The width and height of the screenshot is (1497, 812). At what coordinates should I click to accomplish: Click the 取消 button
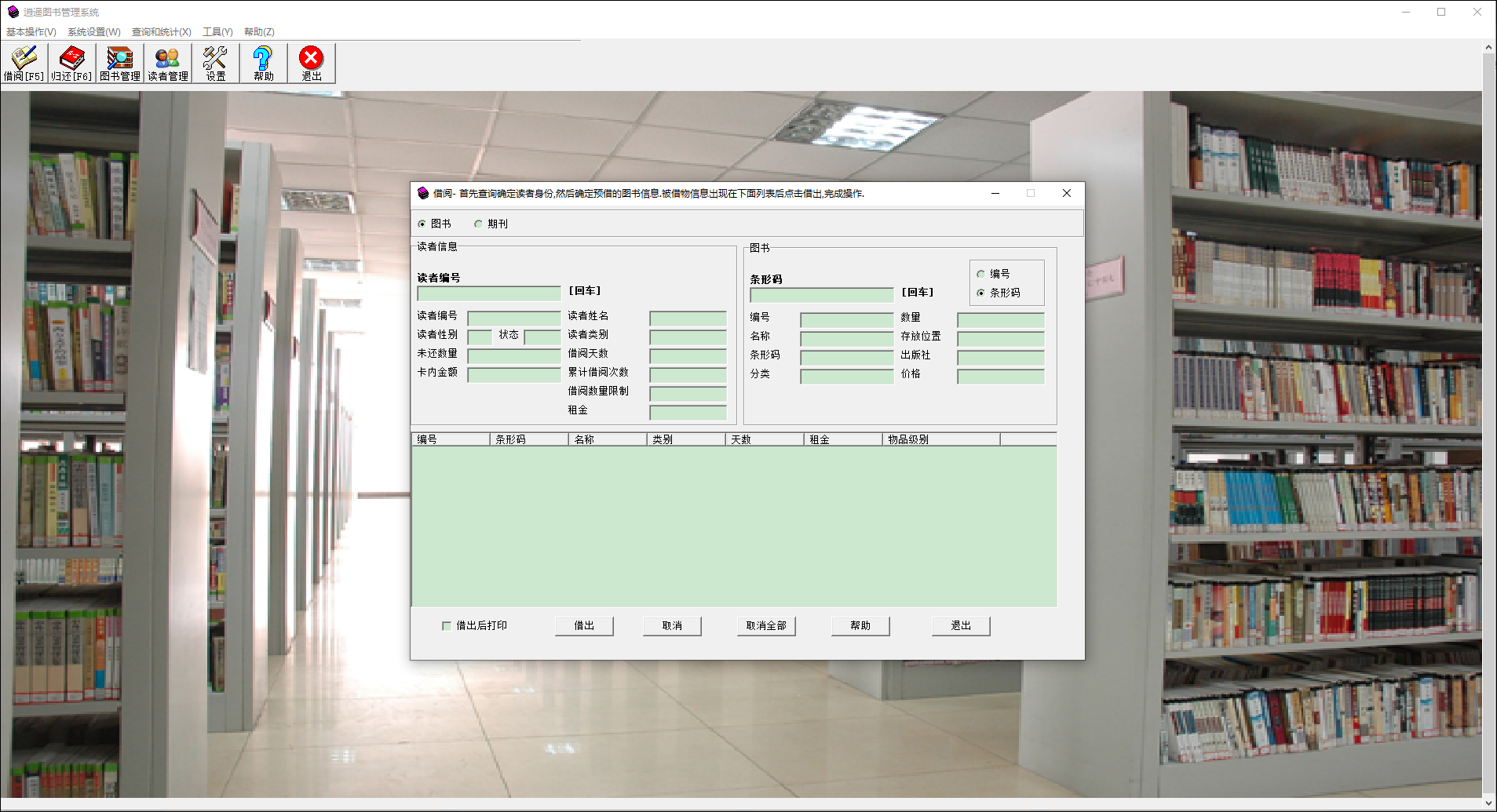click(x=672, y=625)
